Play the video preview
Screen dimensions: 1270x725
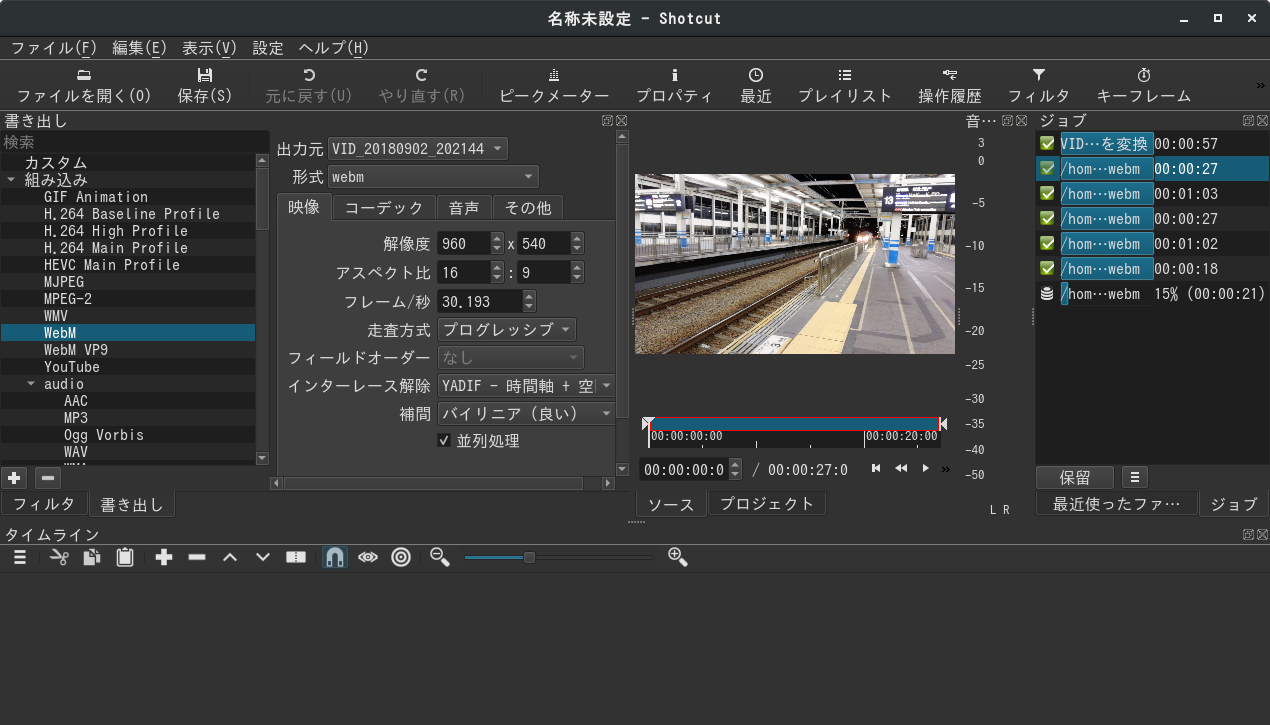coord(926,468)
